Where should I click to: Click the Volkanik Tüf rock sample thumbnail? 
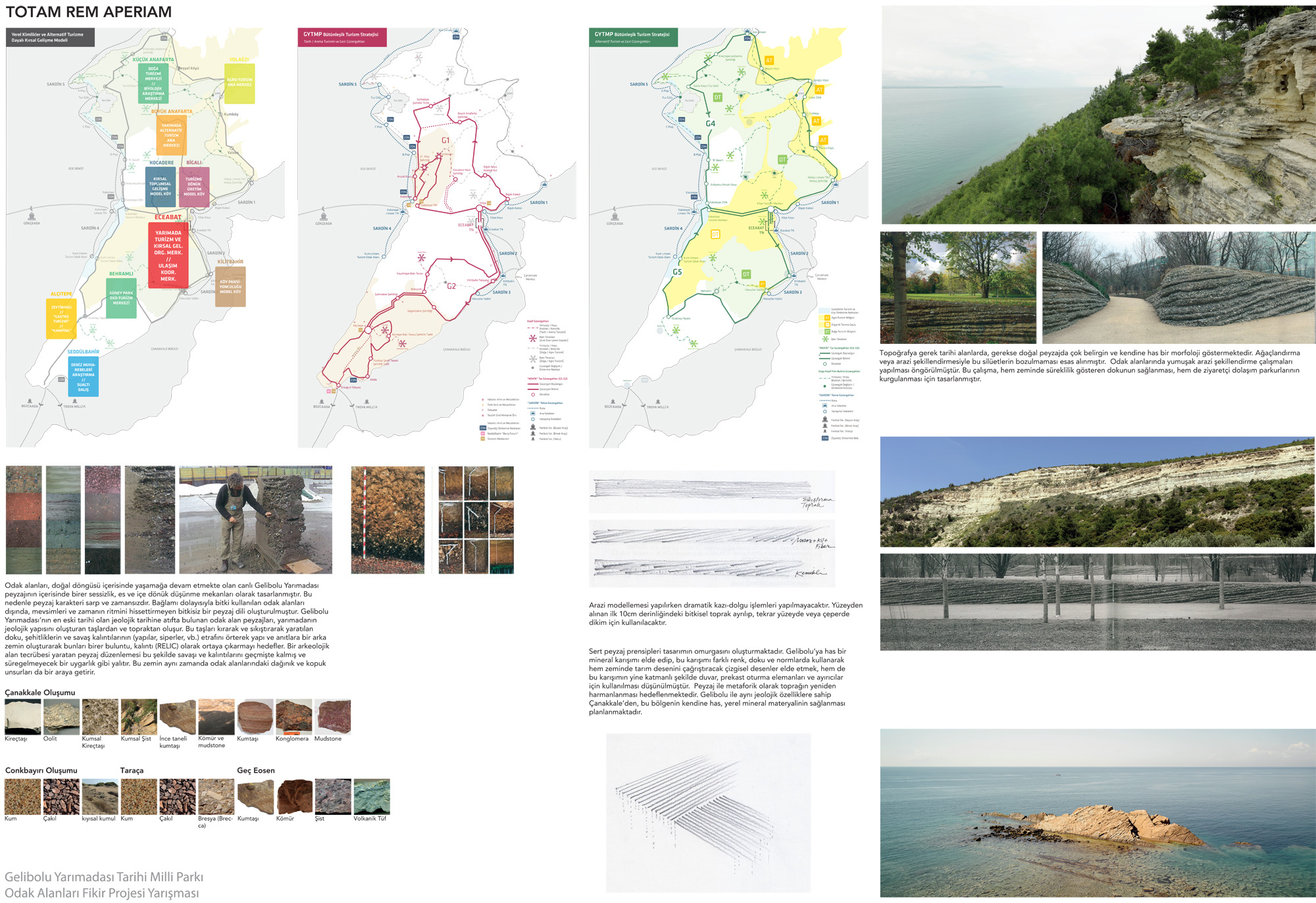(x=372, y=796)
